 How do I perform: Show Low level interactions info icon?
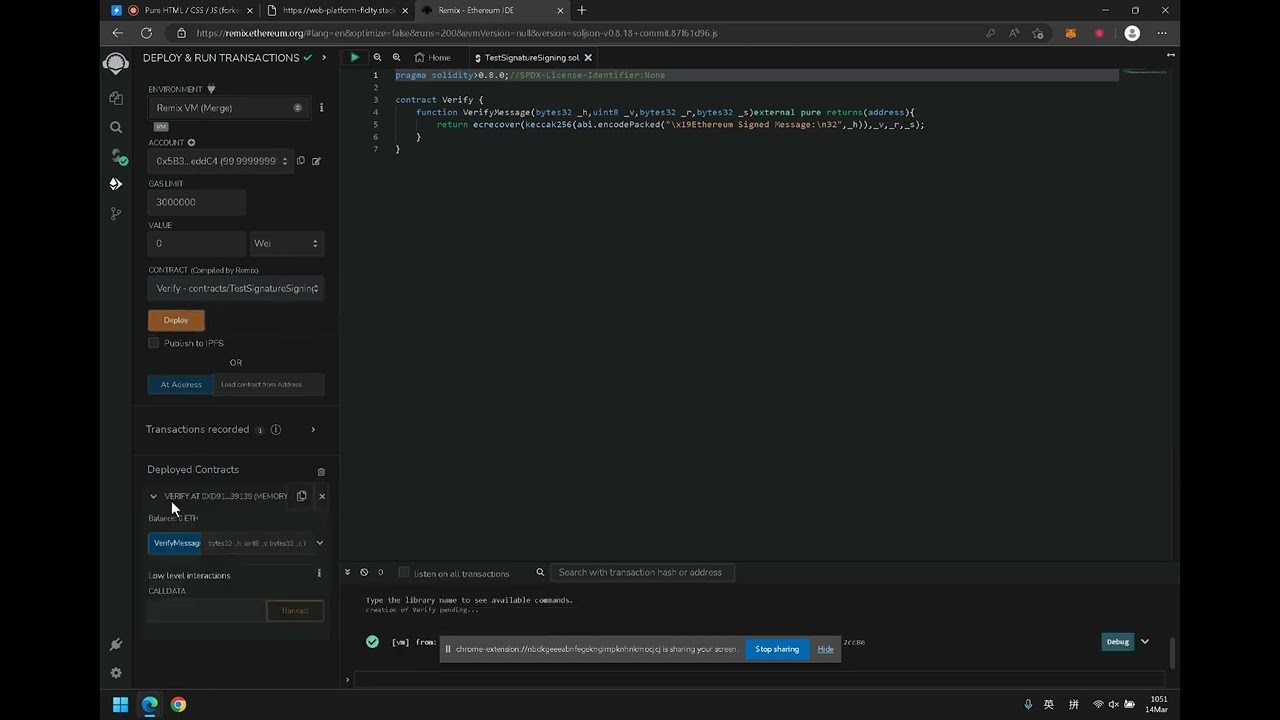click(319, 574)
